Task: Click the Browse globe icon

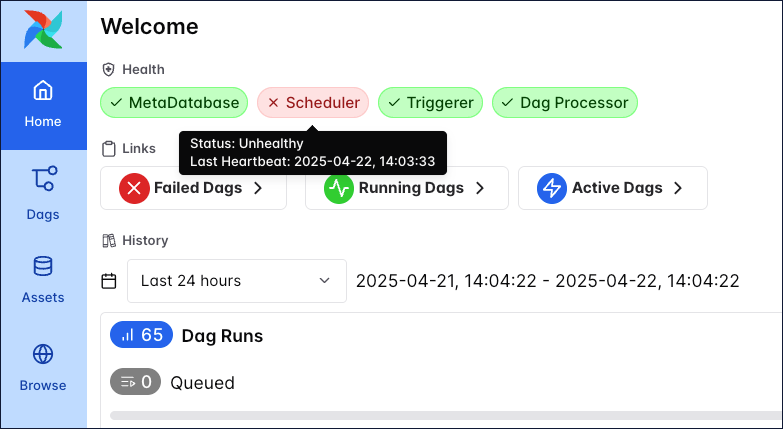Action: click(x=43, y=354)
